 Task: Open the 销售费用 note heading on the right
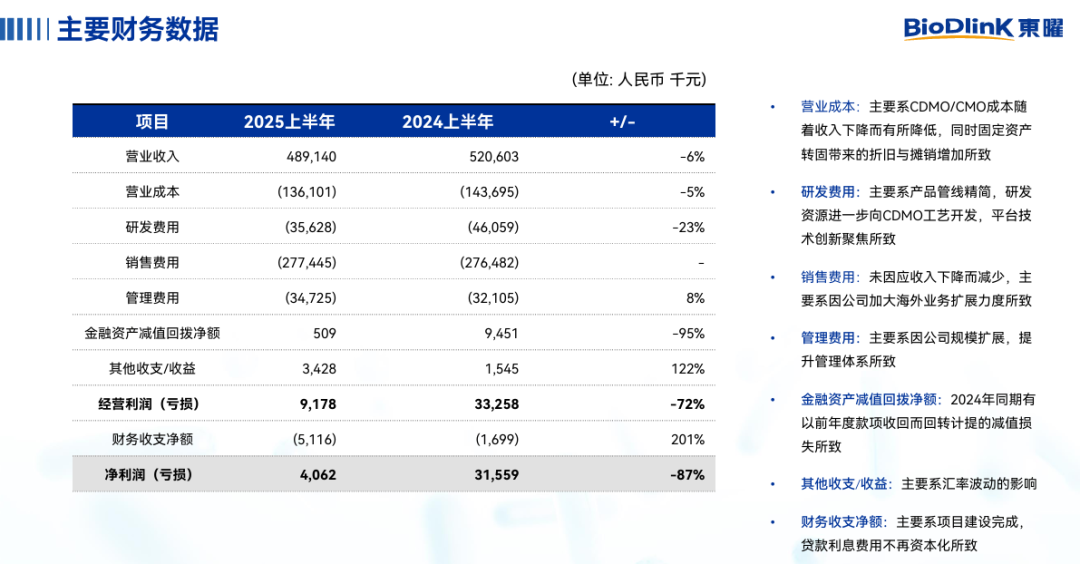[x=828, y=277]
